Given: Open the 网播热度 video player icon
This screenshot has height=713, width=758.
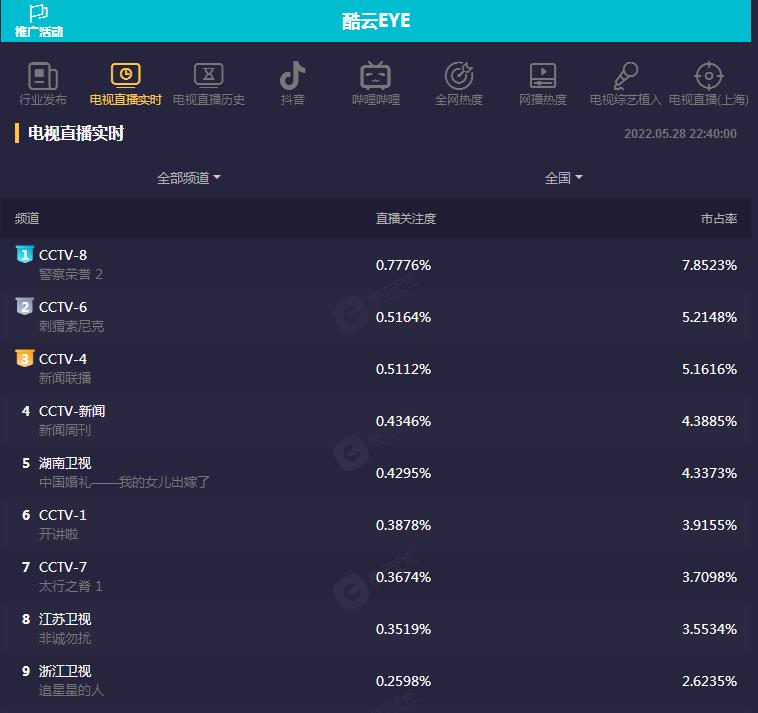Looking at the screenshot, I should click(x=542, y=75).
